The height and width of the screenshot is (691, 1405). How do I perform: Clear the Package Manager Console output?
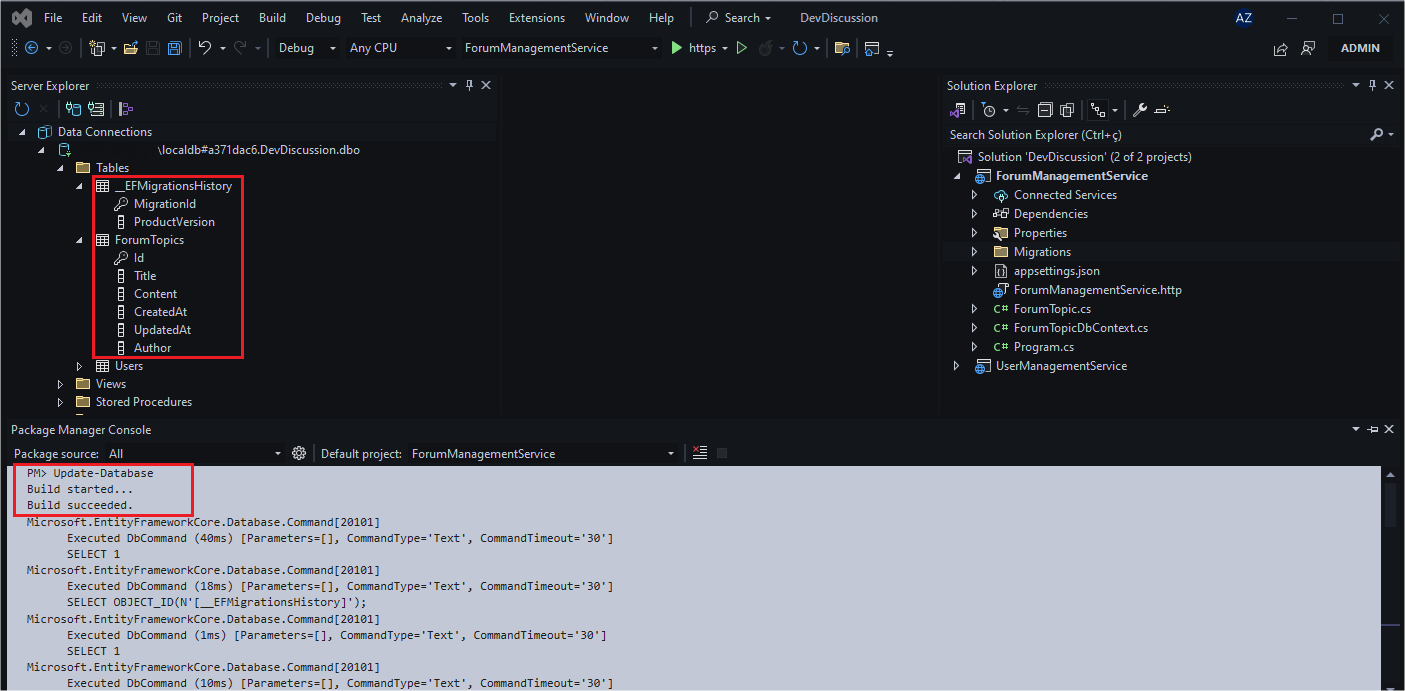699,453
